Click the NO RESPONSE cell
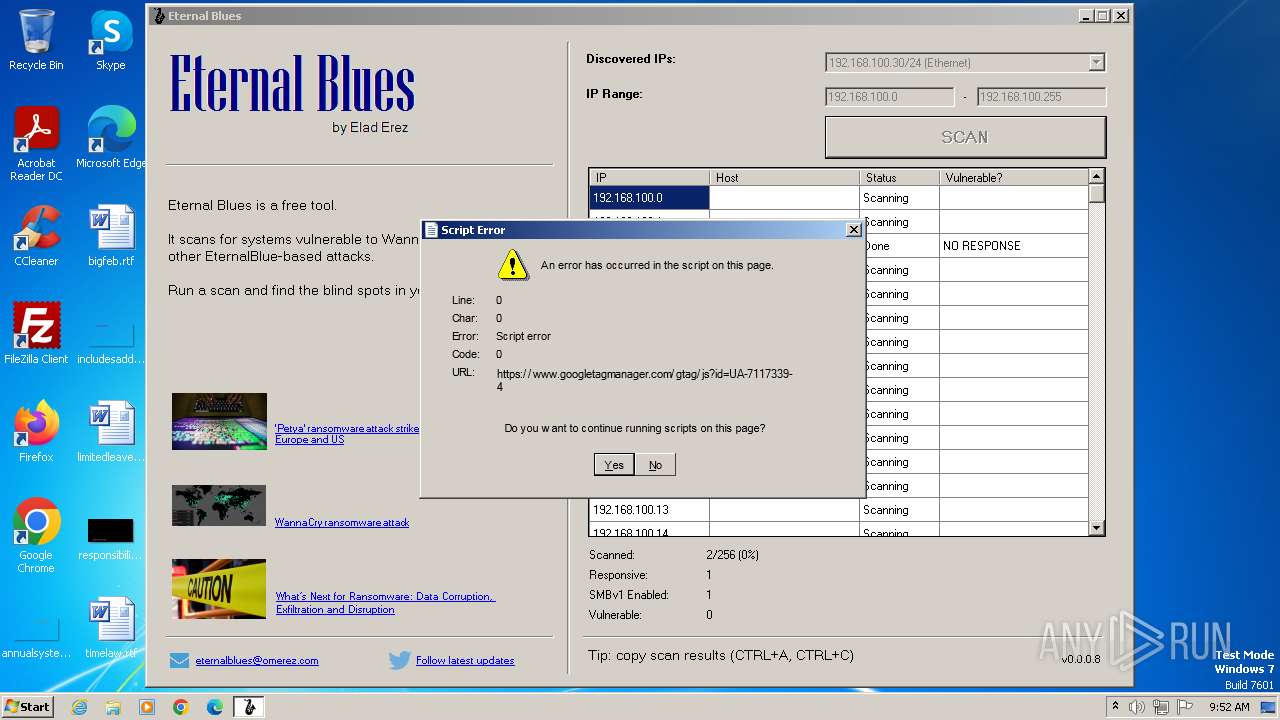This screenshot has width=1280, height=720. pyautogui.click(x=1013, y=246)
